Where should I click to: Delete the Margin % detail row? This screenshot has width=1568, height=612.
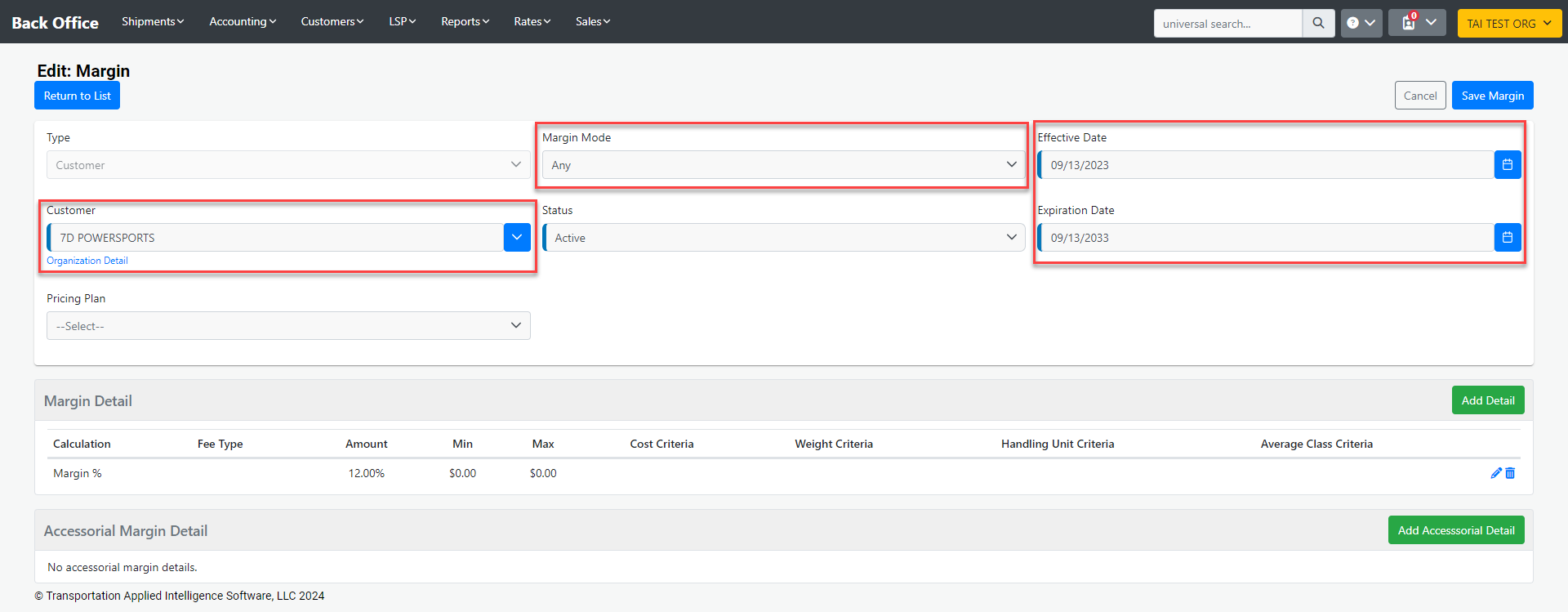pyautogui.click(x=1510, y=473)
